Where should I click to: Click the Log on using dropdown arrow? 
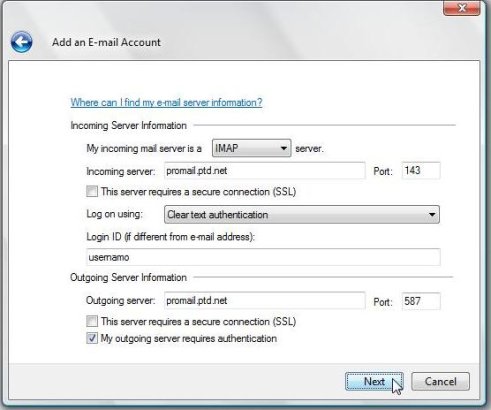pos(432,214)
